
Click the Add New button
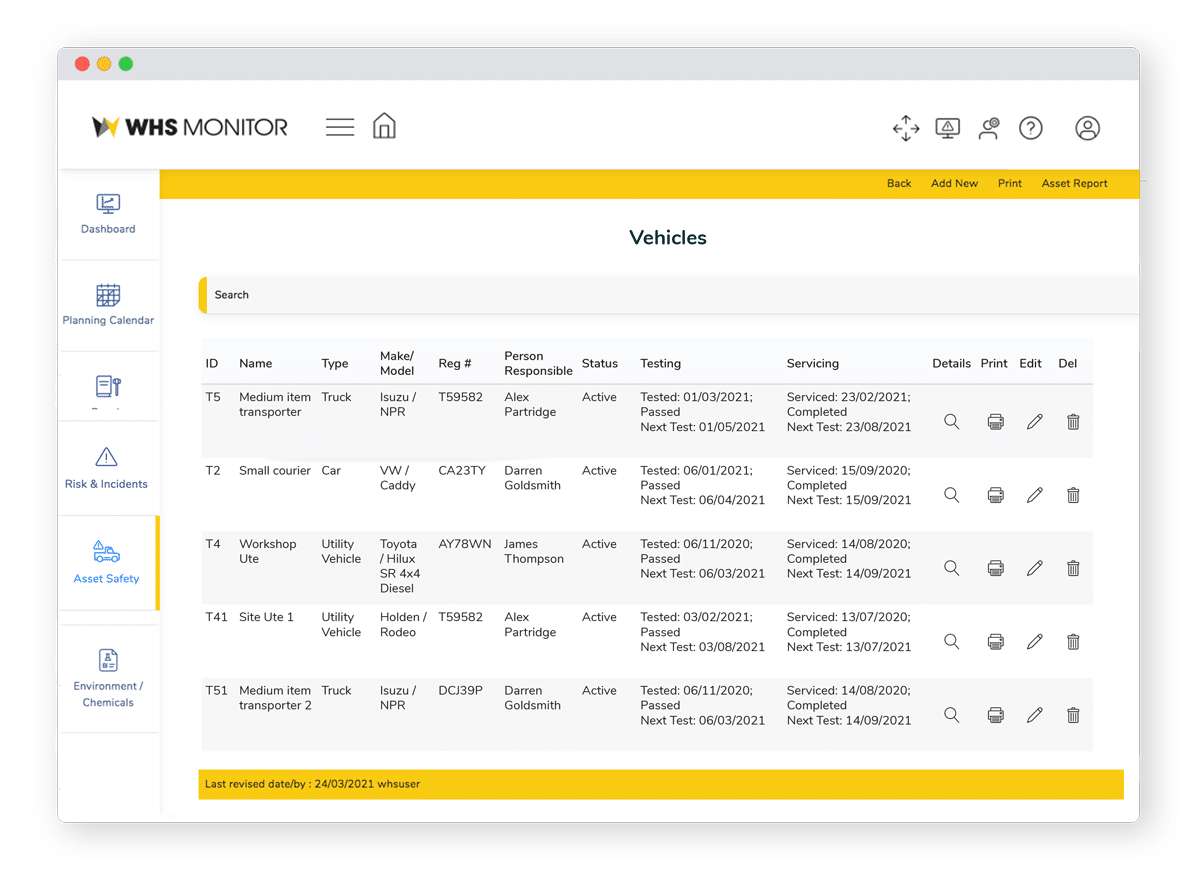[x=954, y=183]
